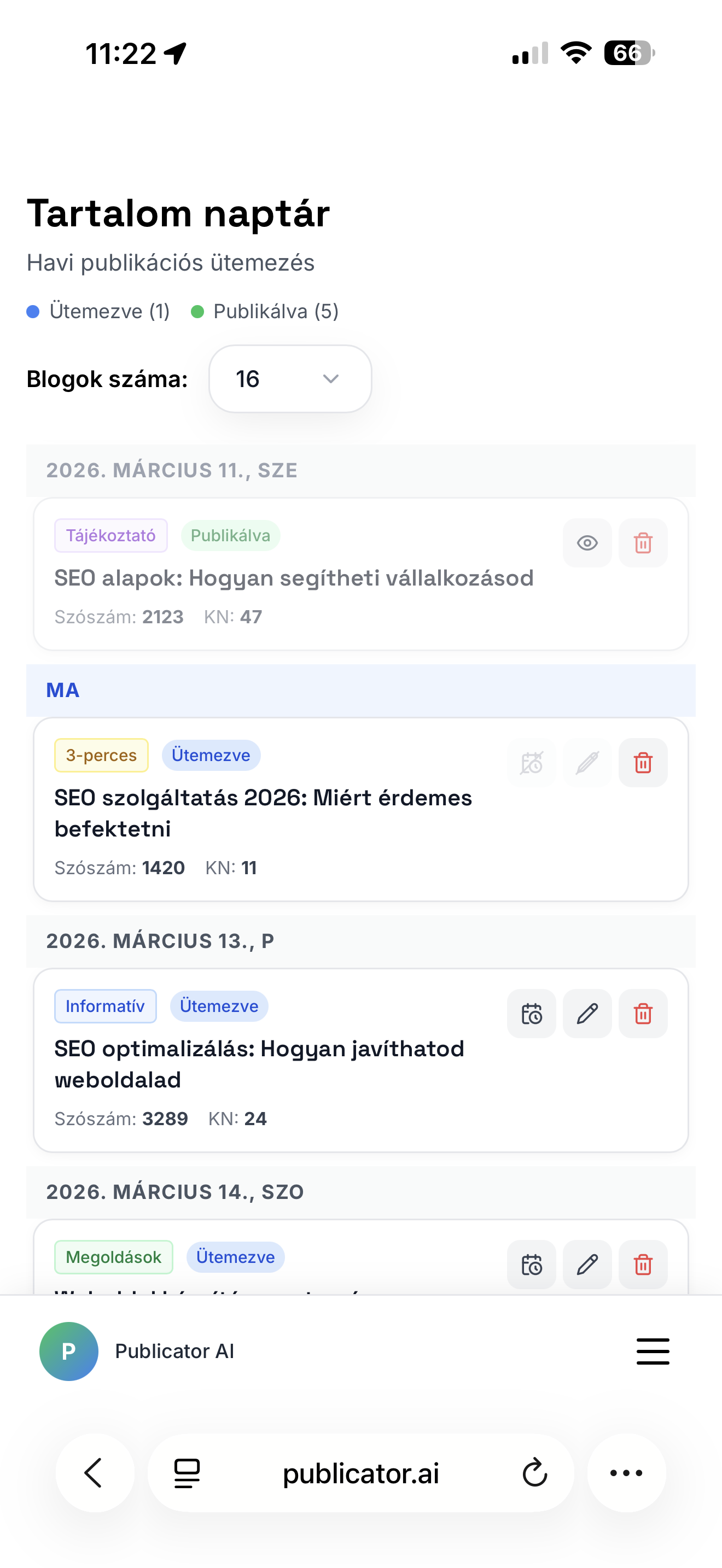Open the hamburger menu of Publicator AI
The image size is (722, 1568).
tap(653, 1351)
